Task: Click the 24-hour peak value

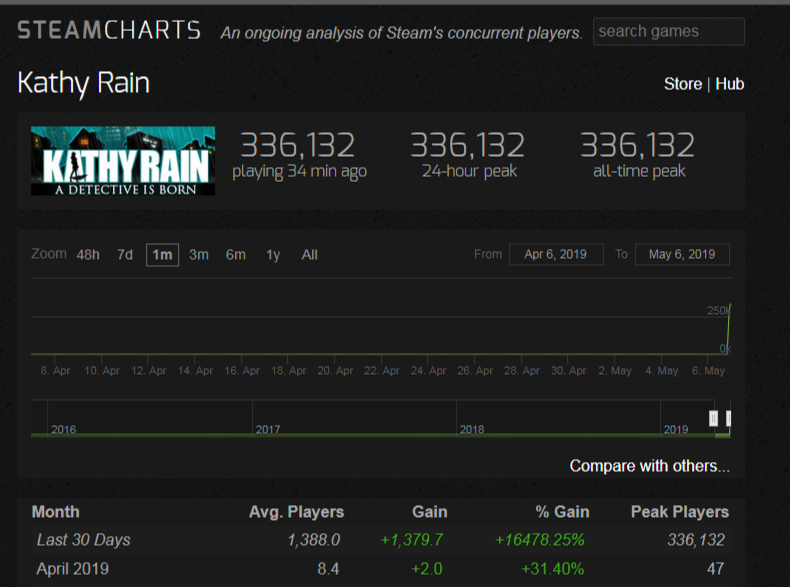Action: pyautogui.click(x=468, y=145)
